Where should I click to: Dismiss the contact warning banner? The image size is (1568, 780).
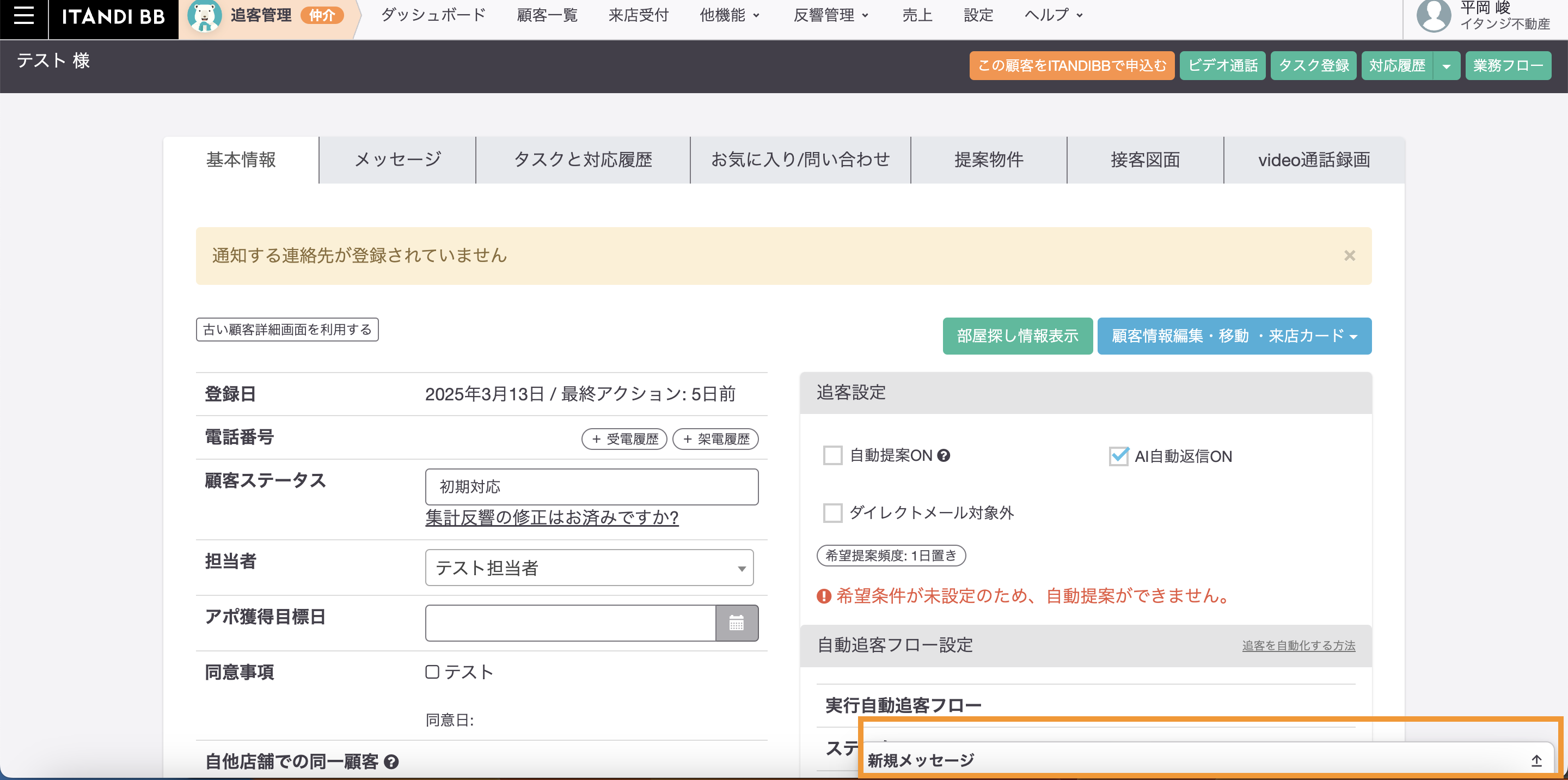(x=1350, y=256)
